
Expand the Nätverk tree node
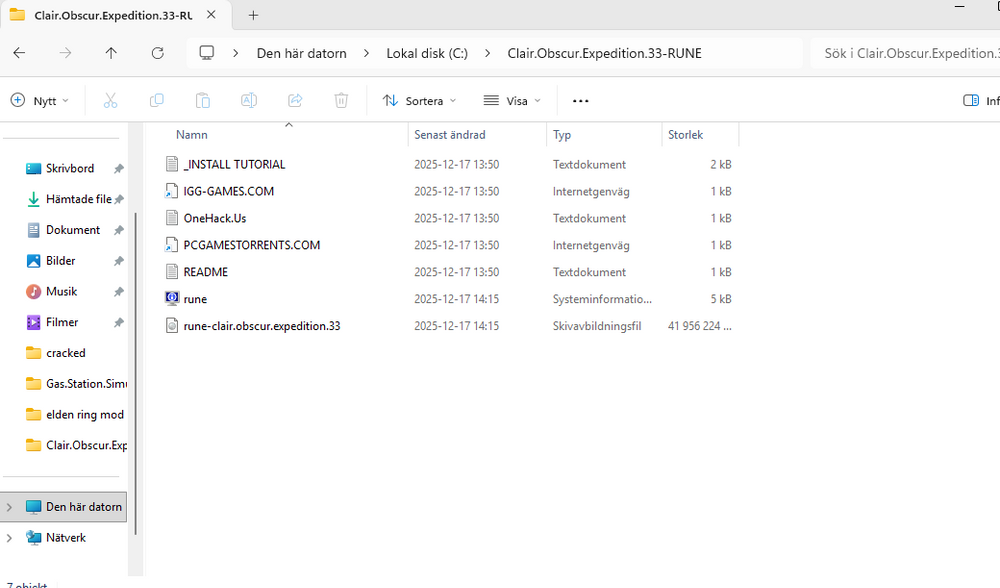[9, 538]
